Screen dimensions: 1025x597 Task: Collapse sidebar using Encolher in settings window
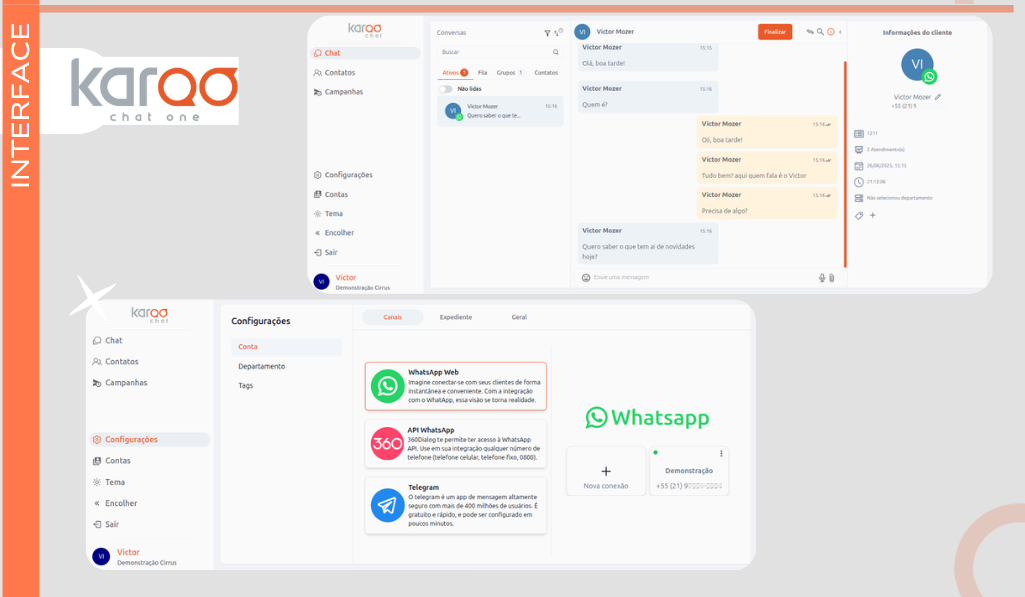120,503
